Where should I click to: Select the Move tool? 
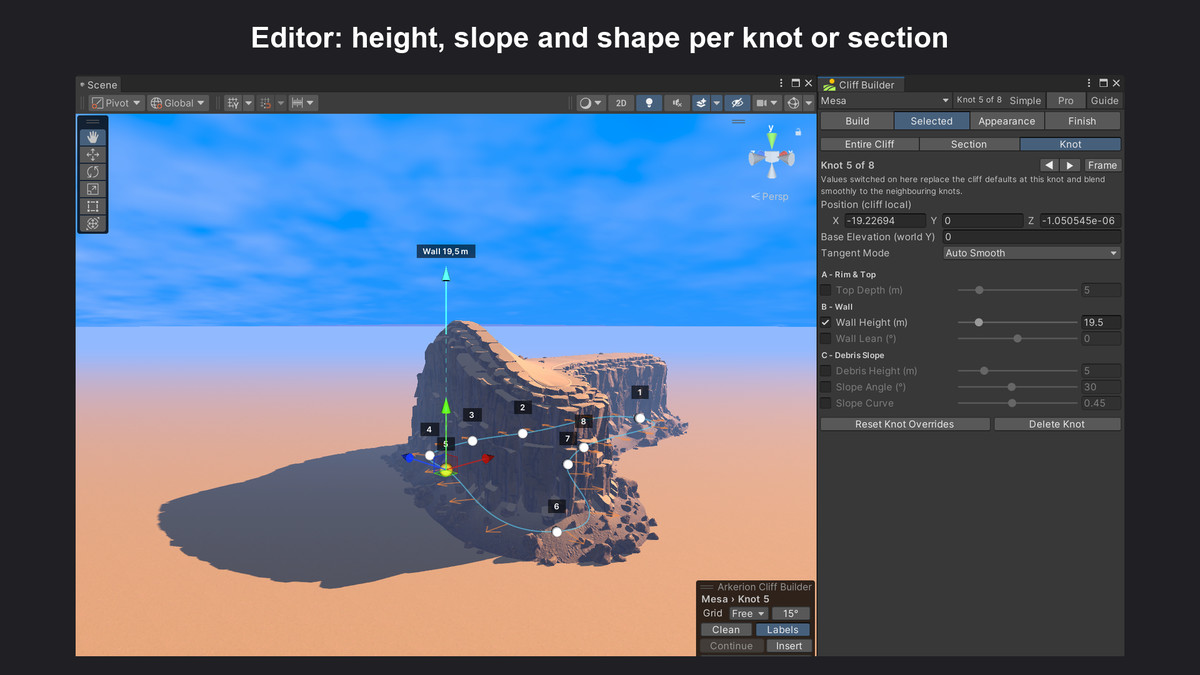click(x=93, y=155)
